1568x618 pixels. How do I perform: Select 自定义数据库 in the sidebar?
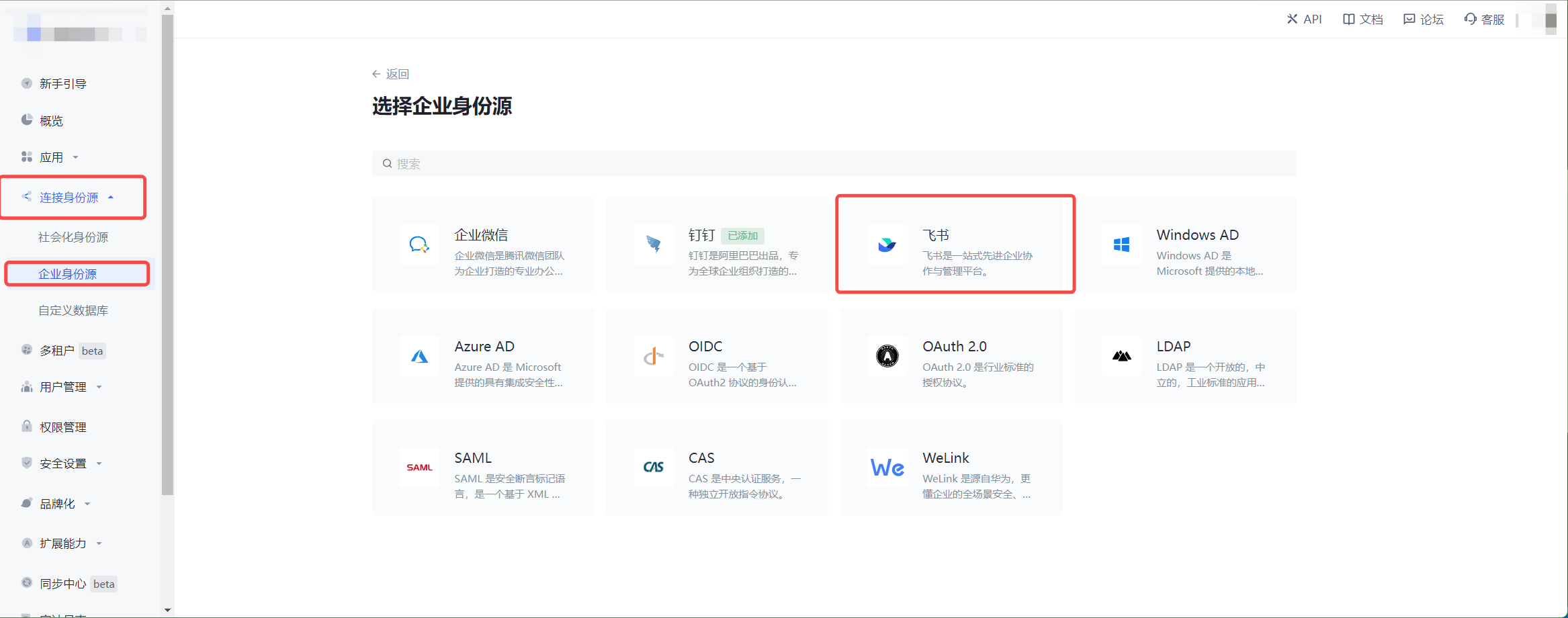pyautogui.click(x=73, y=310)
